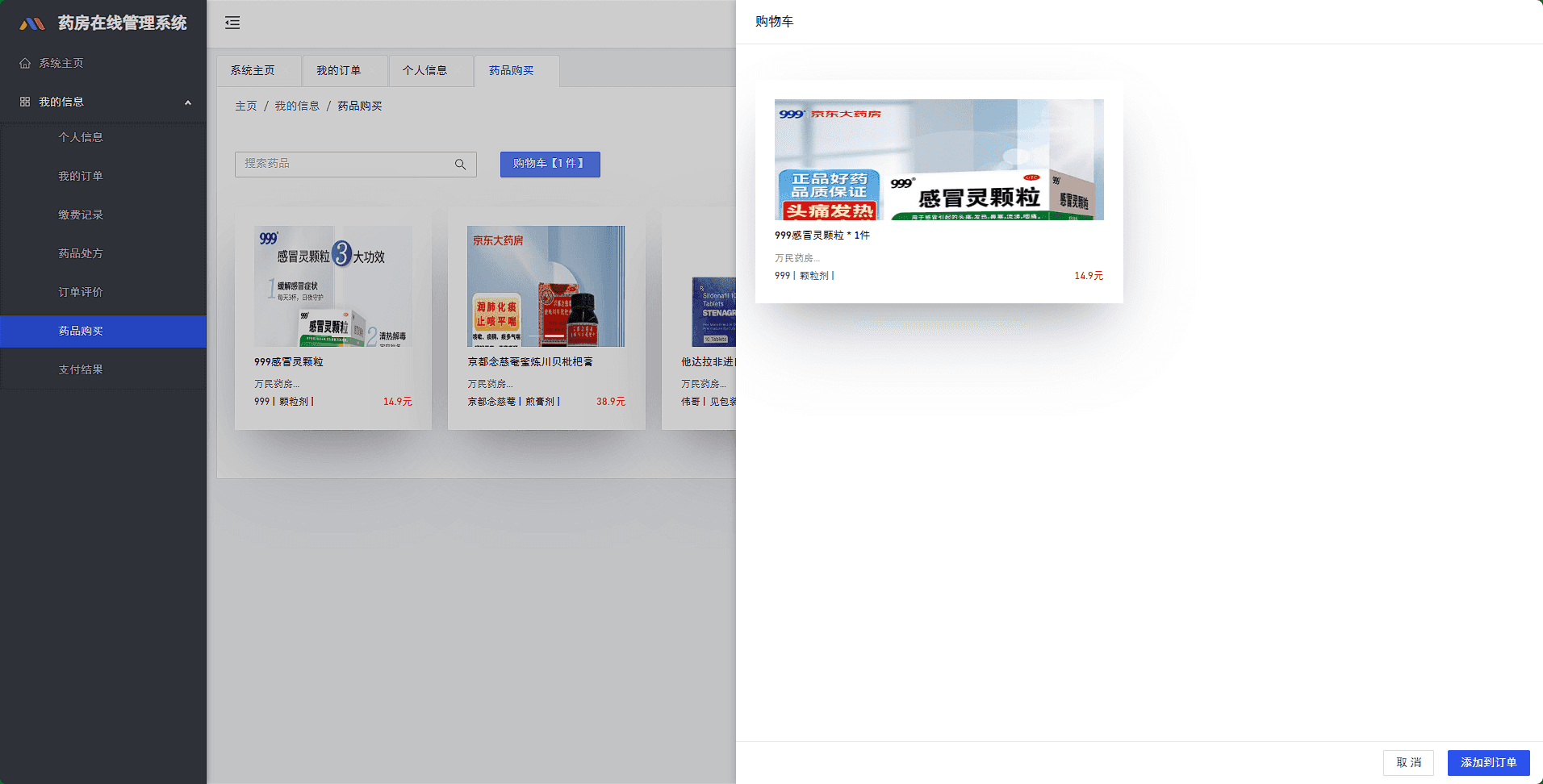Click the cart item image of 感冒灵颗粒

(939, 160)
